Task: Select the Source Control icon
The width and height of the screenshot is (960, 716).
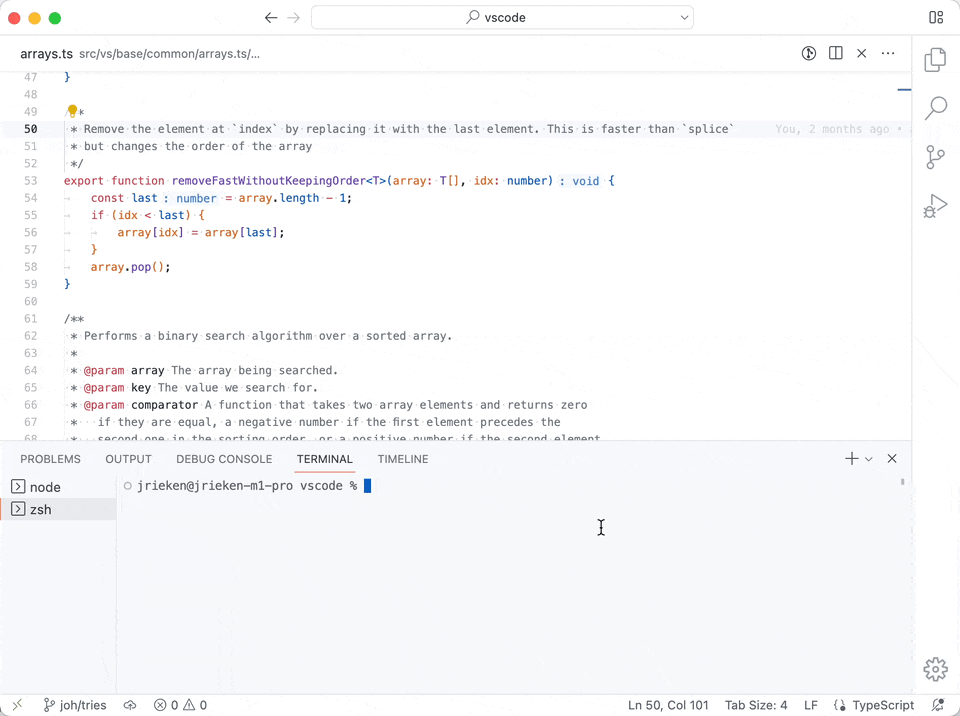Action: [935, 157]
